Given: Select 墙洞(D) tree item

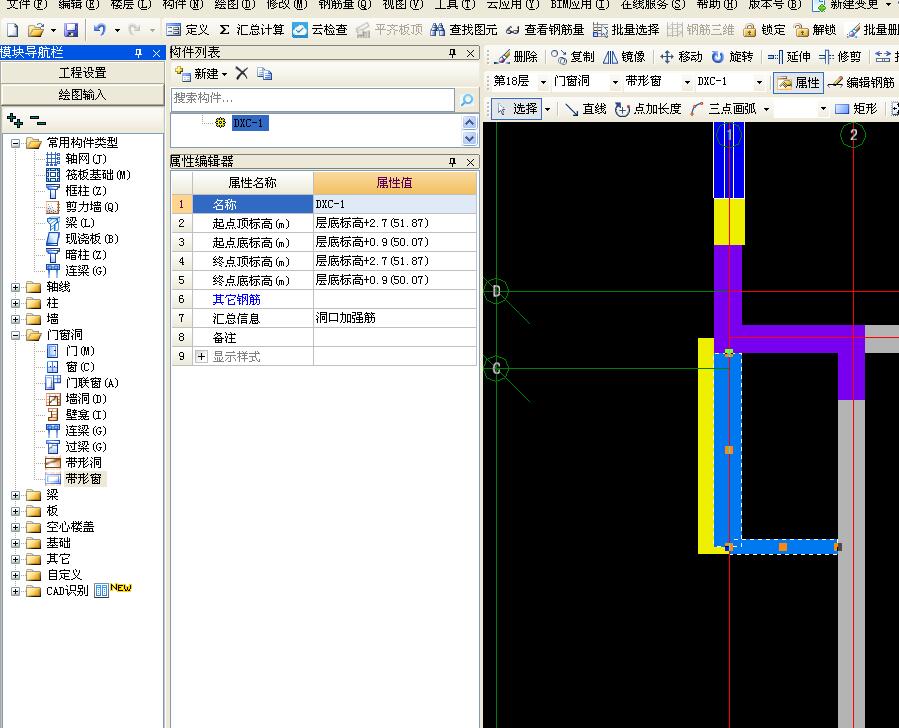Looking at the screenshot, I should click(86, 398).
